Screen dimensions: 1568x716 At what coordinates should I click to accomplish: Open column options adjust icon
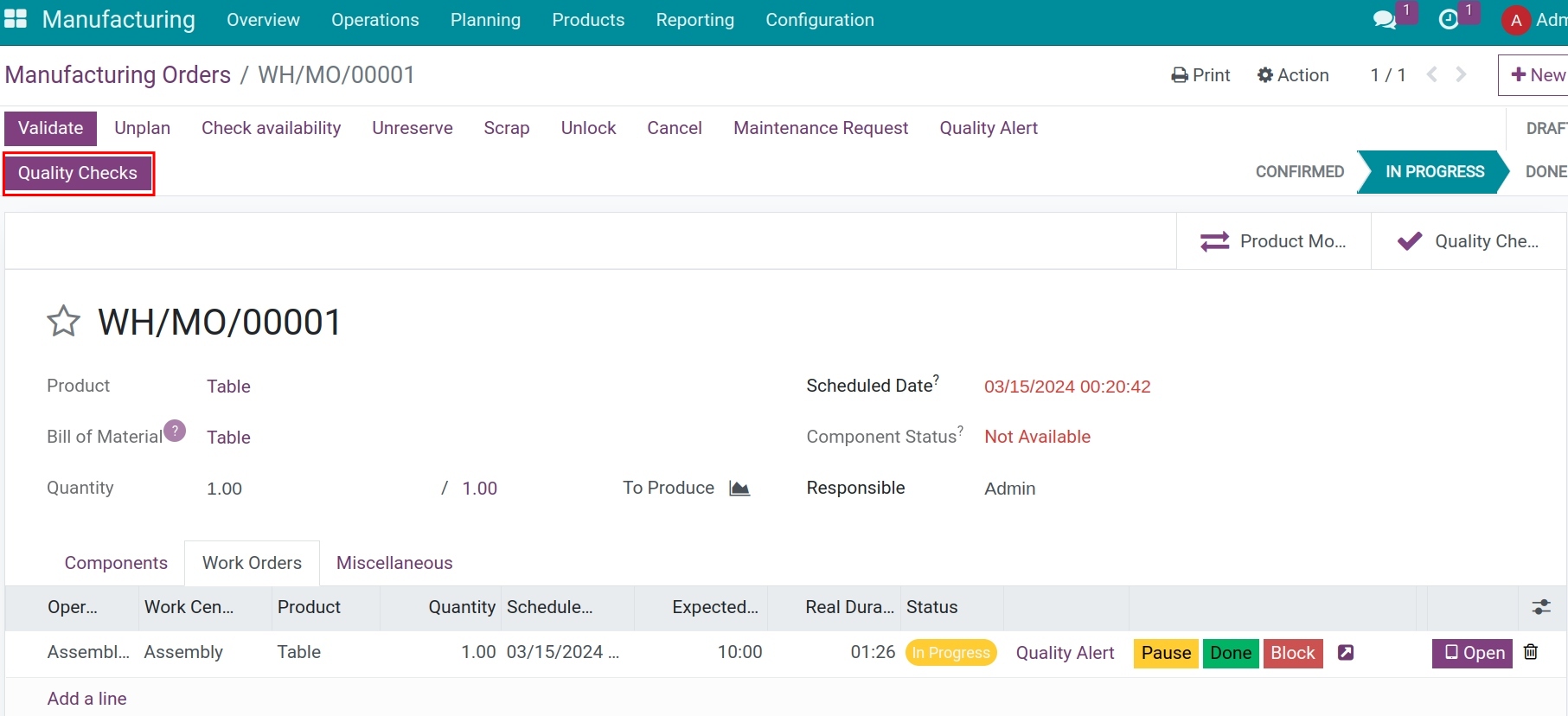(1541, 607)
